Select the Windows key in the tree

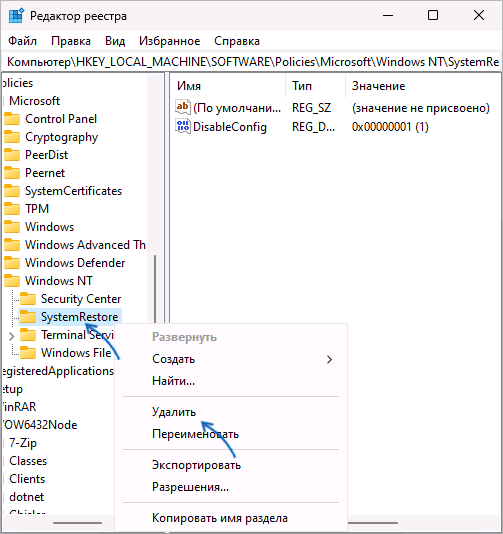(49, 227)
